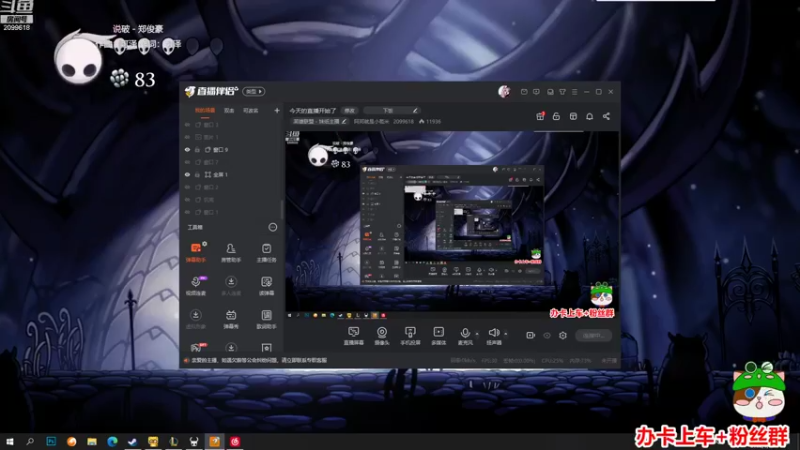This screenshot has height=450, width=800.
Task: Open the 视频连麦 tool
Action: pos(196,285)
